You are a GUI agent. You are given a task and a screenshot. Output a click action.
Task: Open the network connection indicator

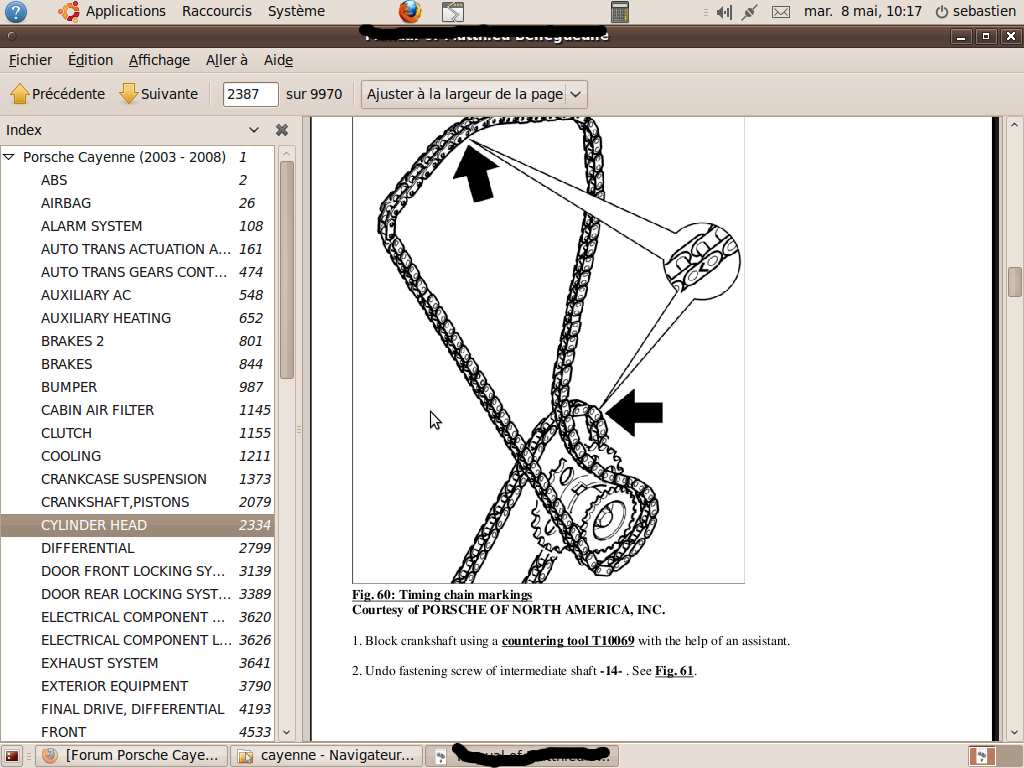click(750, 12)
